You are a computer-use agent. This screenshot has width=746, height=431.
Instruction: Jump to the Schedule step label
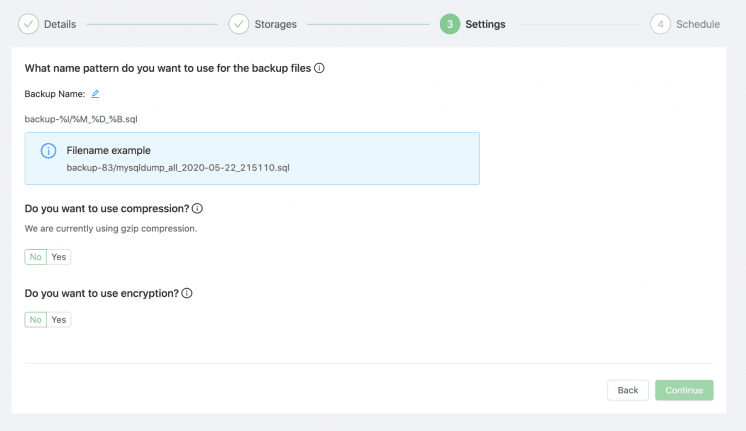click(698, 24)
